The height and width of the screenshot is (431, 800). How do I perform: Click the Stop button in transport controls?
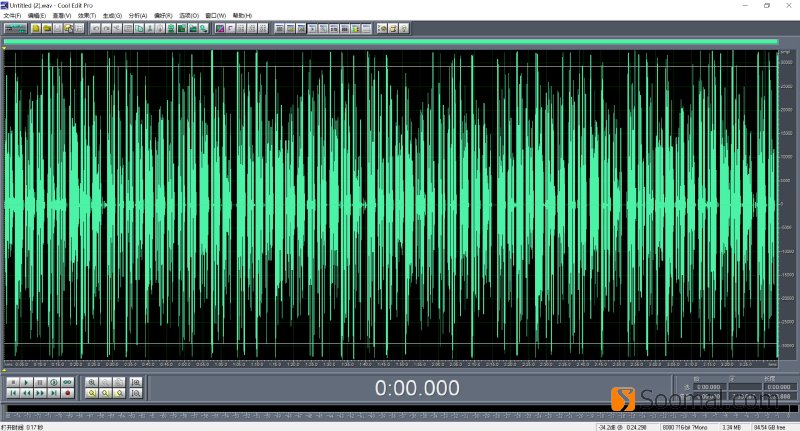pyautogui.click(x=12, y=382)
